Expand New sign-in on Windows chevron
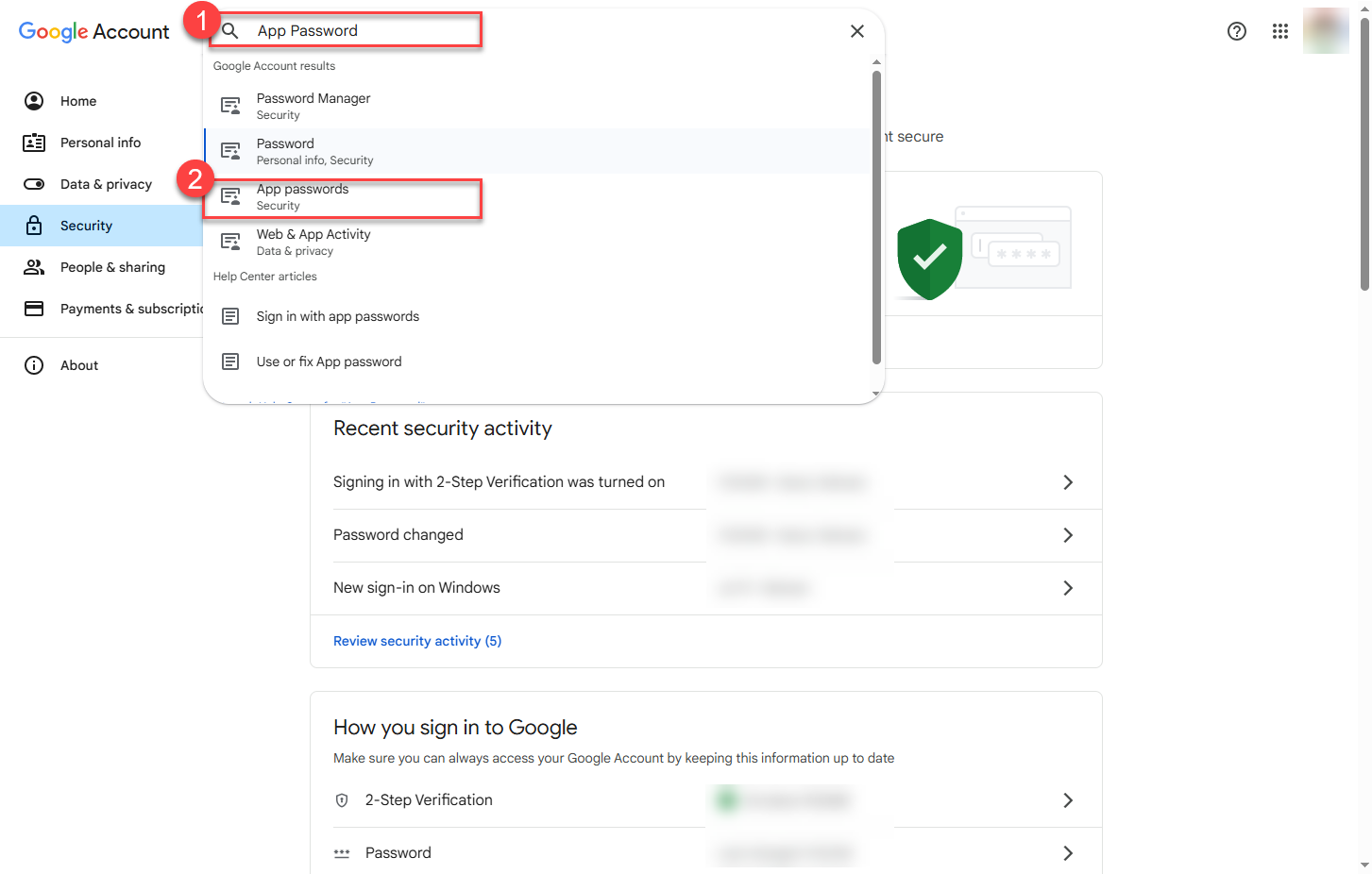Image resolution: width=1372 pixels, height=874 pixels. (x=1068, y=588)
